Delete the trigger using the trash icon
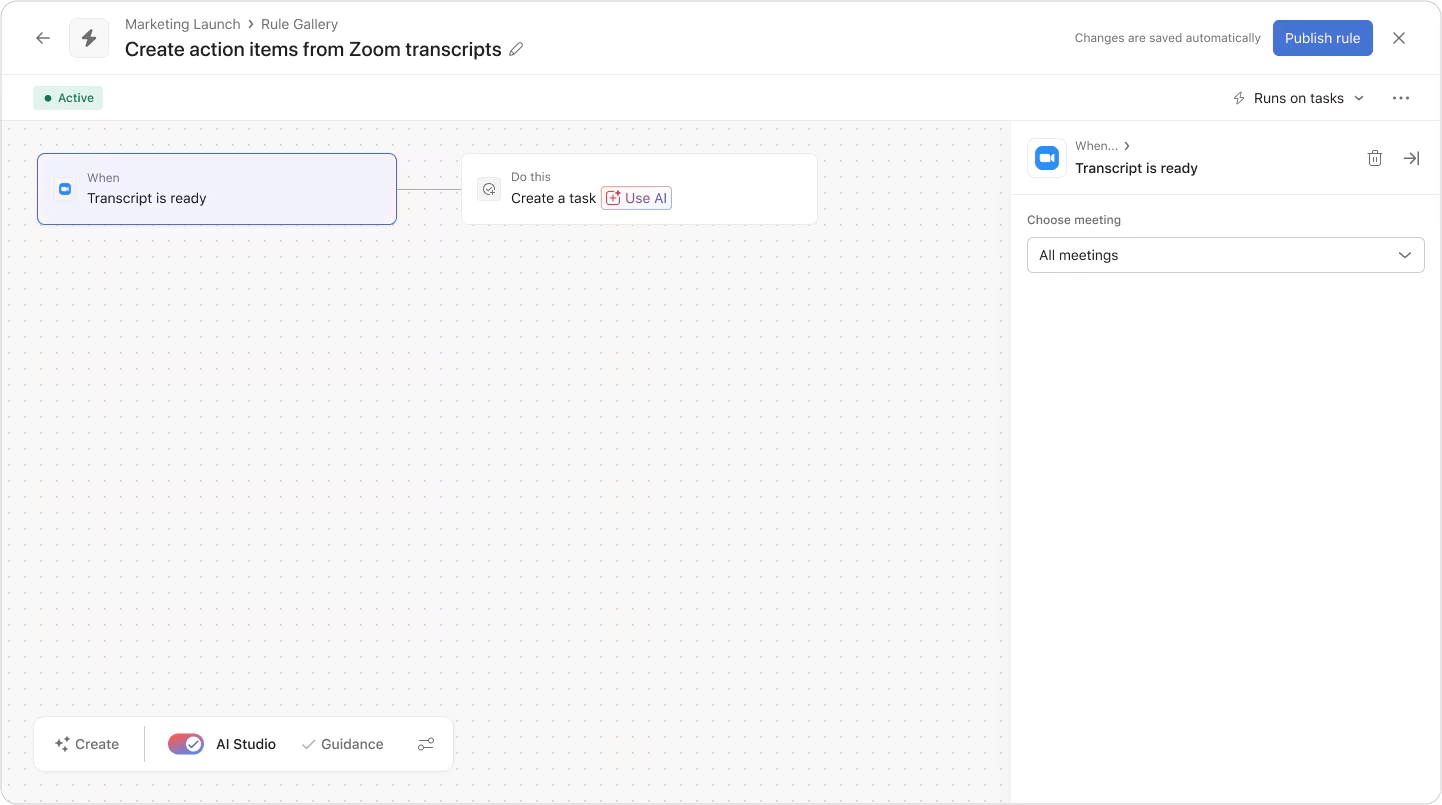The width and height of the screenshot is (1442, 805). 1375,158
